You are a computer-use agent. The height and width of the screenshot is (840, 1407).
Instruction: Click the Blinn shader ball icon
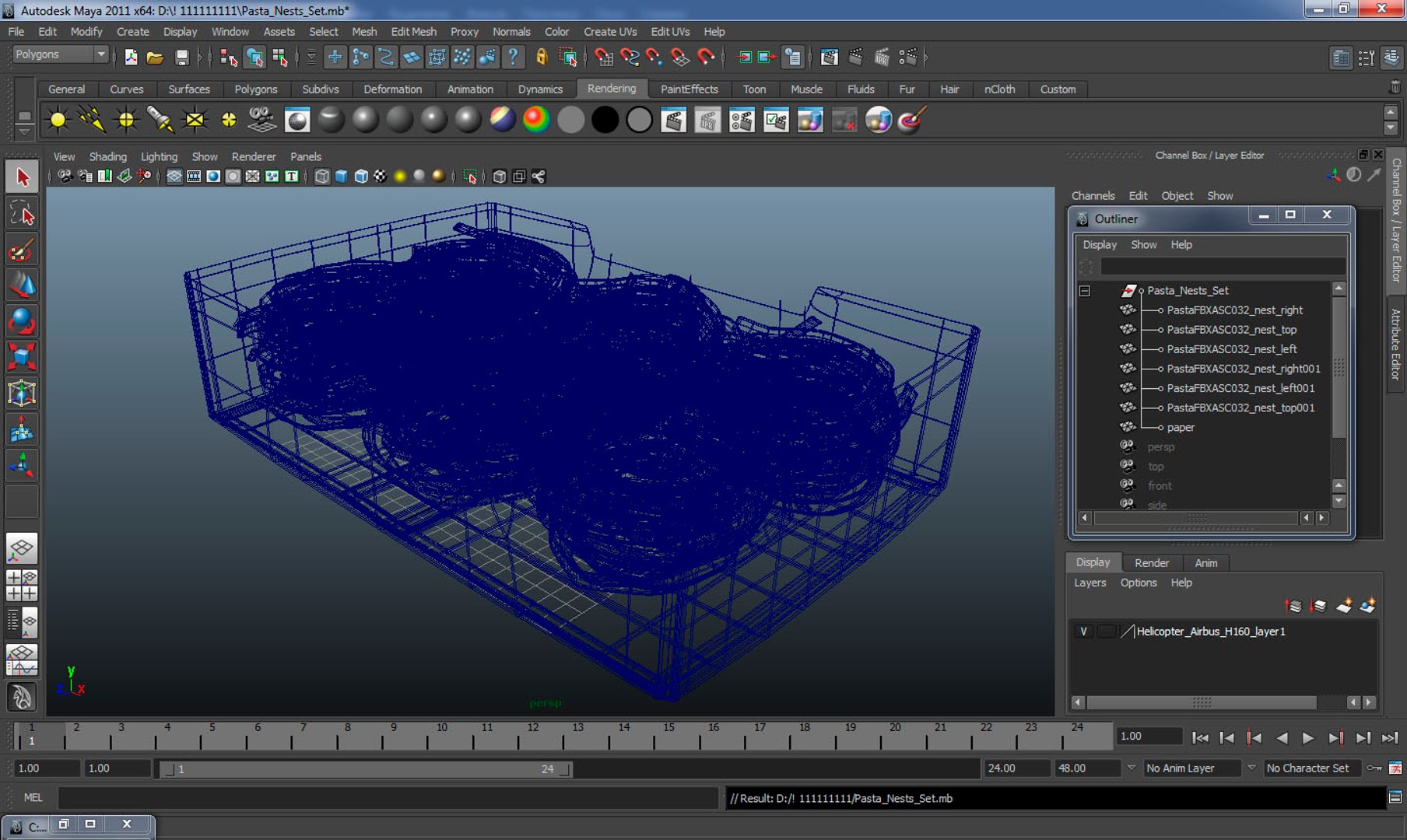pyautogui.click(x=365, y=120)
